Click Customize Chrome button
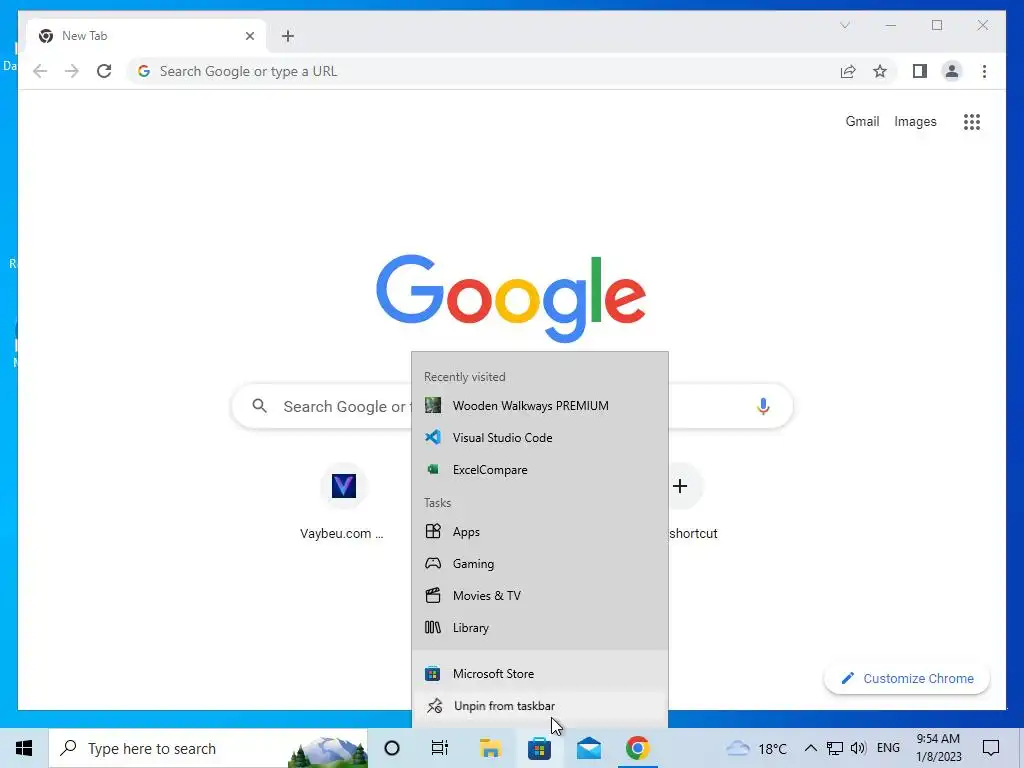This screenshot has height=768, width=1024. 907,679
